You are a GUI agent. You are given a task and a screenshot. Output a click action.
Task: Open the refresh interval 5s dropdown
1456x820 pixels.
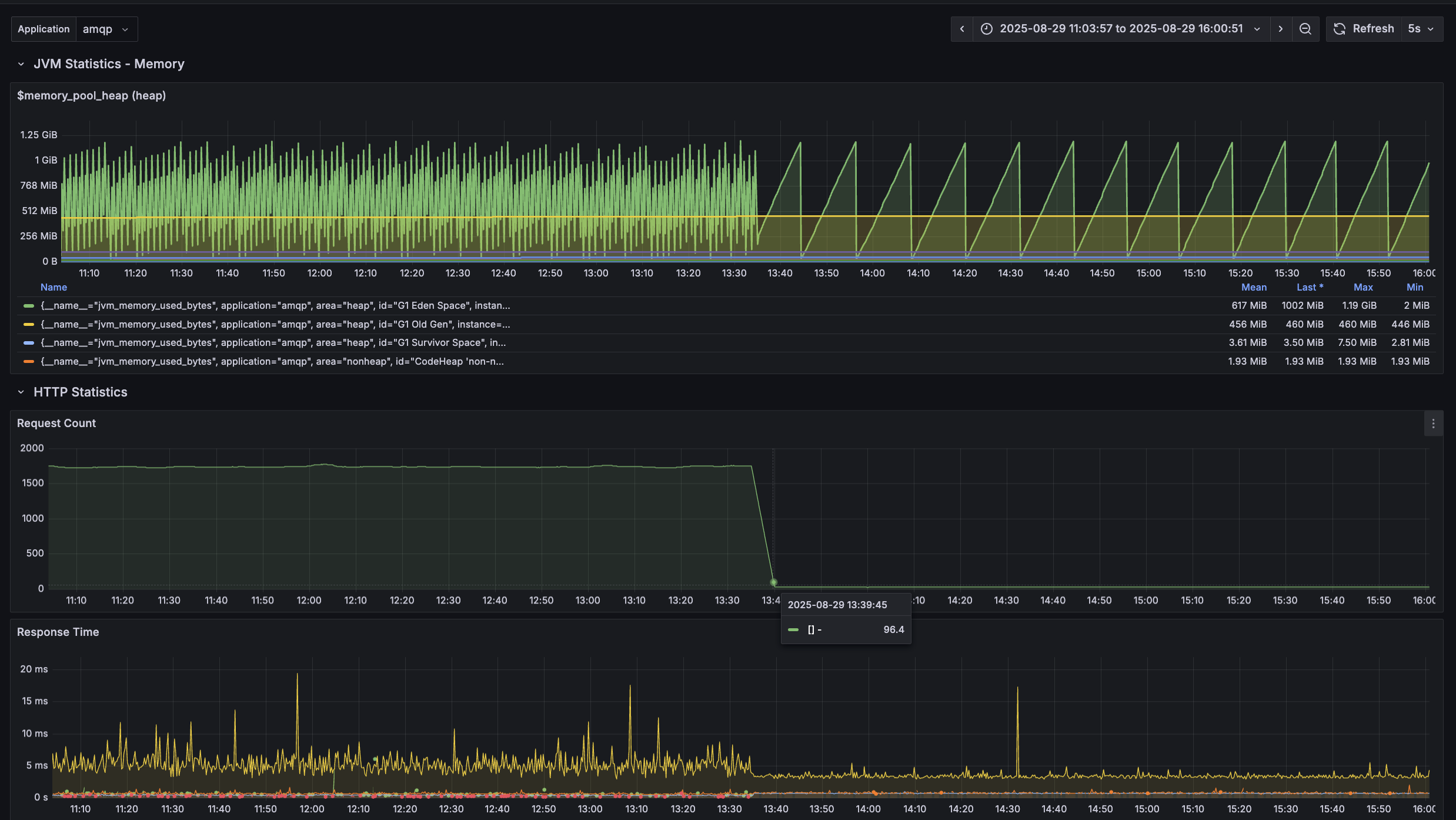[1421, 29]
